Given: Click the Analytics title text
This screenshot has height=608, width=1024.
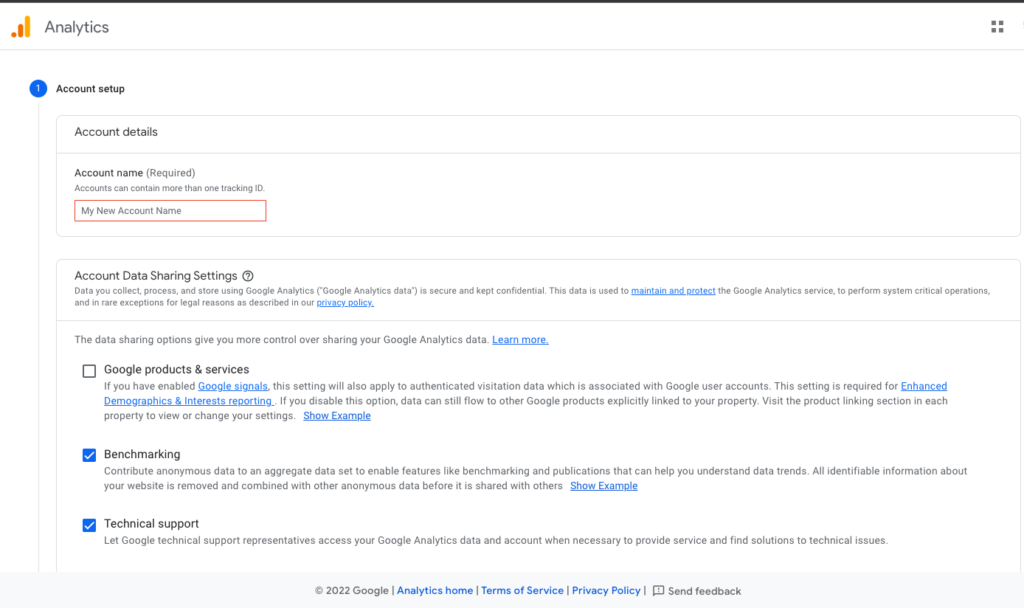Looking at the screenshot, I should point(76,27).
